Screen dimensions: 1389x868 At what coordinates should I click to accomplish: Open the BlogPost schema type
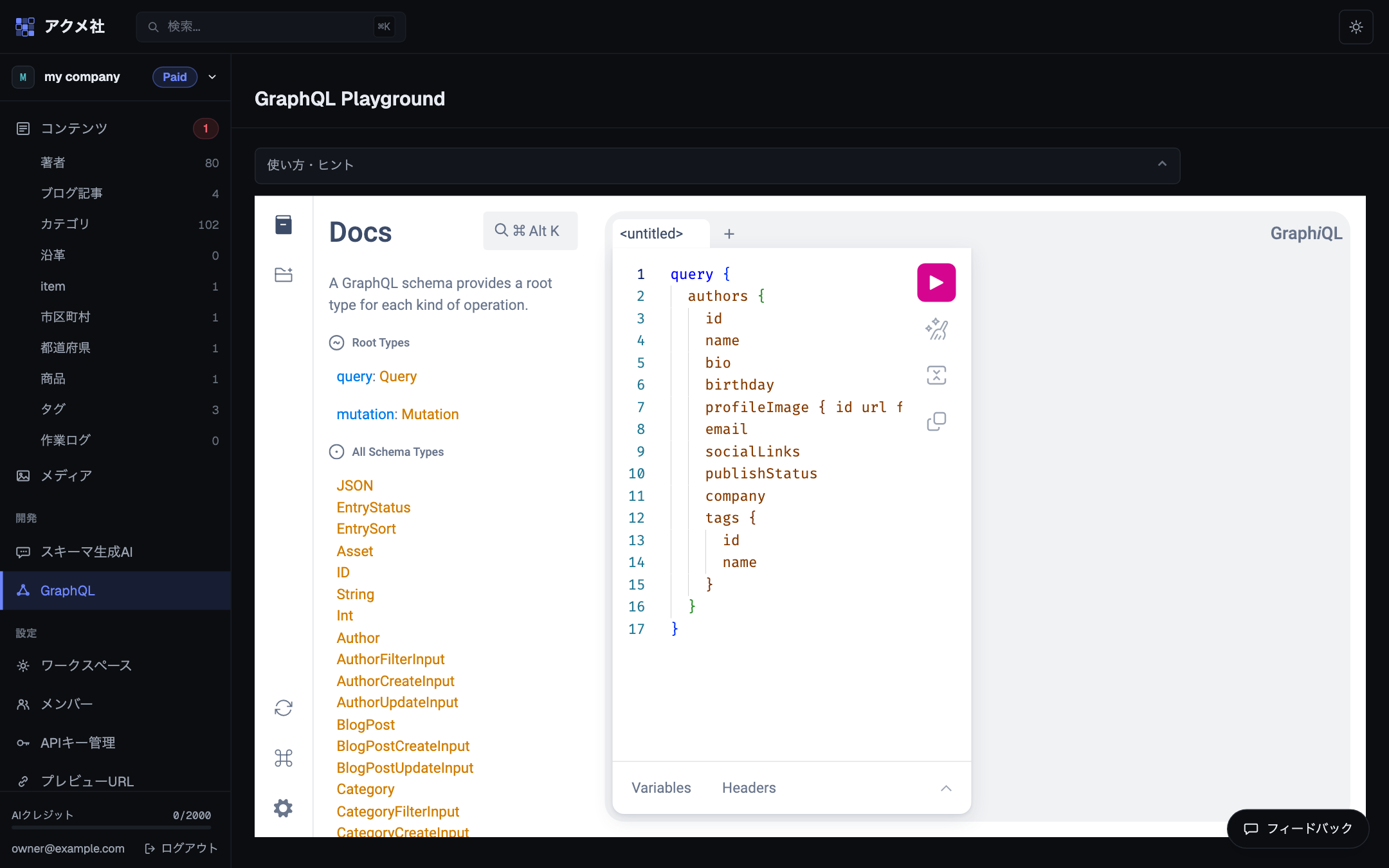click(x=365, y=725)
